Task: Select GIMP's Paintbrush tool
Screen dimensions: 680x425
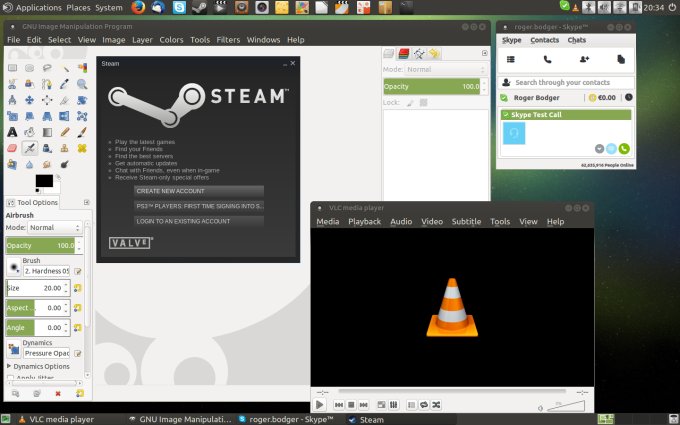Action: pyautogui.click(x=82, y=132)
